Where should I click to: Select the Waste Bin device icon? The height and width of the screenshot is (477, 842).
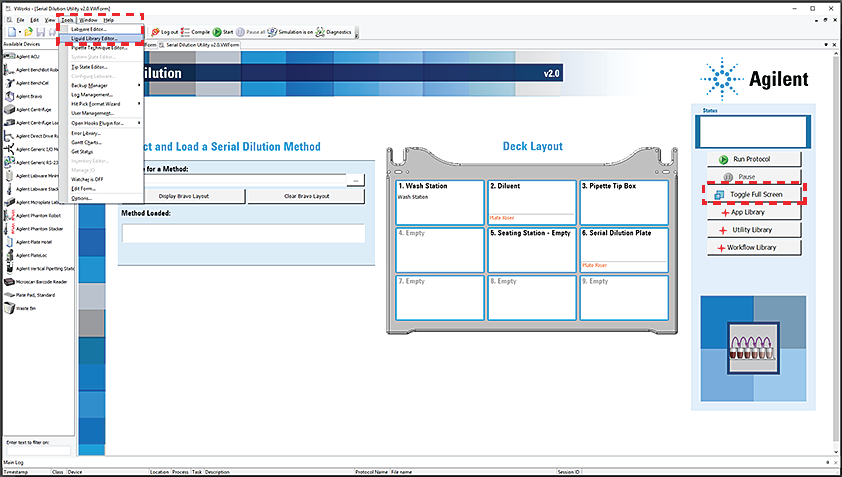tap(9, 308)
